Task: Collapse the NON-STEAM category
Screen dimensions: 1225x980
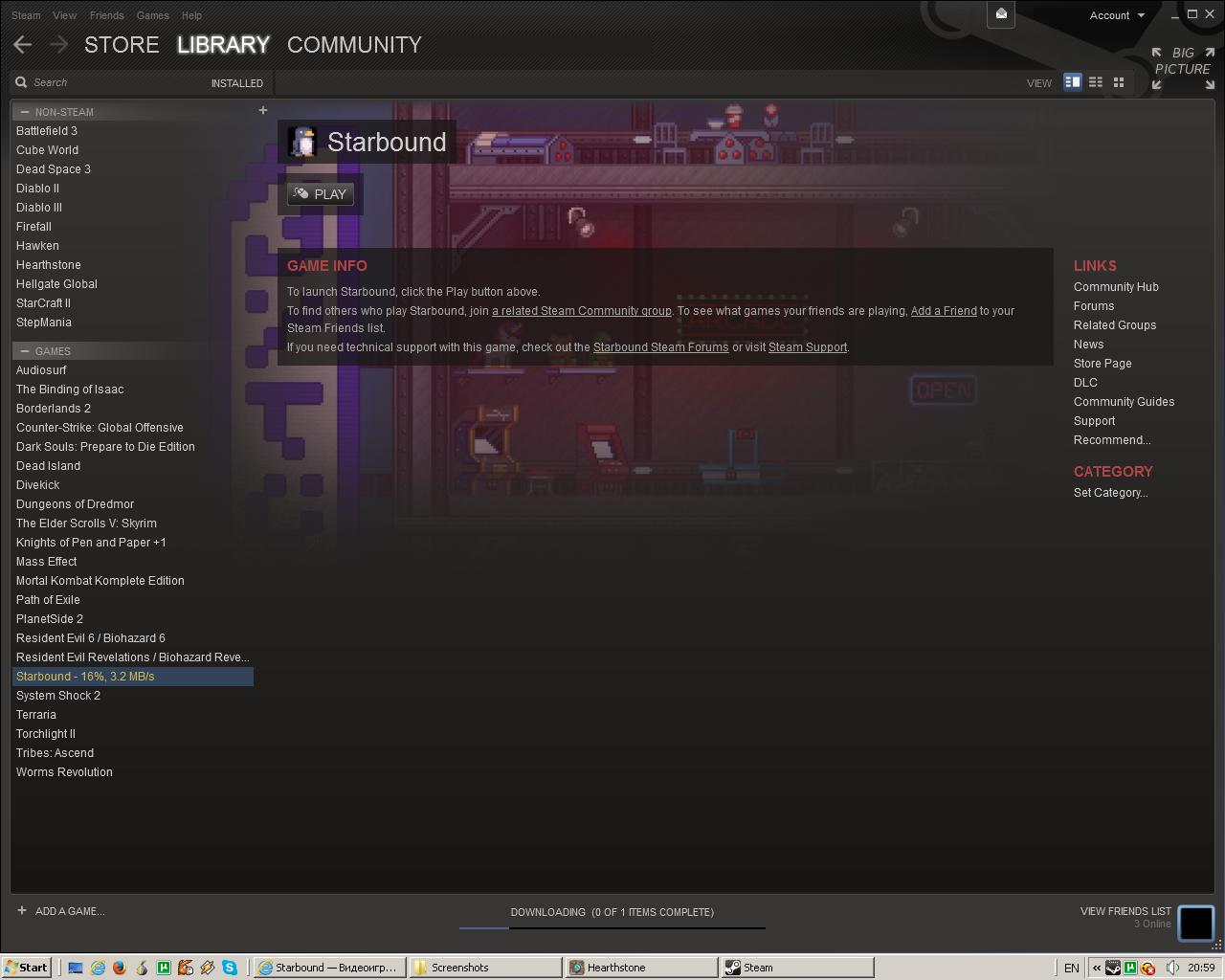Action: tap(25, 112)
